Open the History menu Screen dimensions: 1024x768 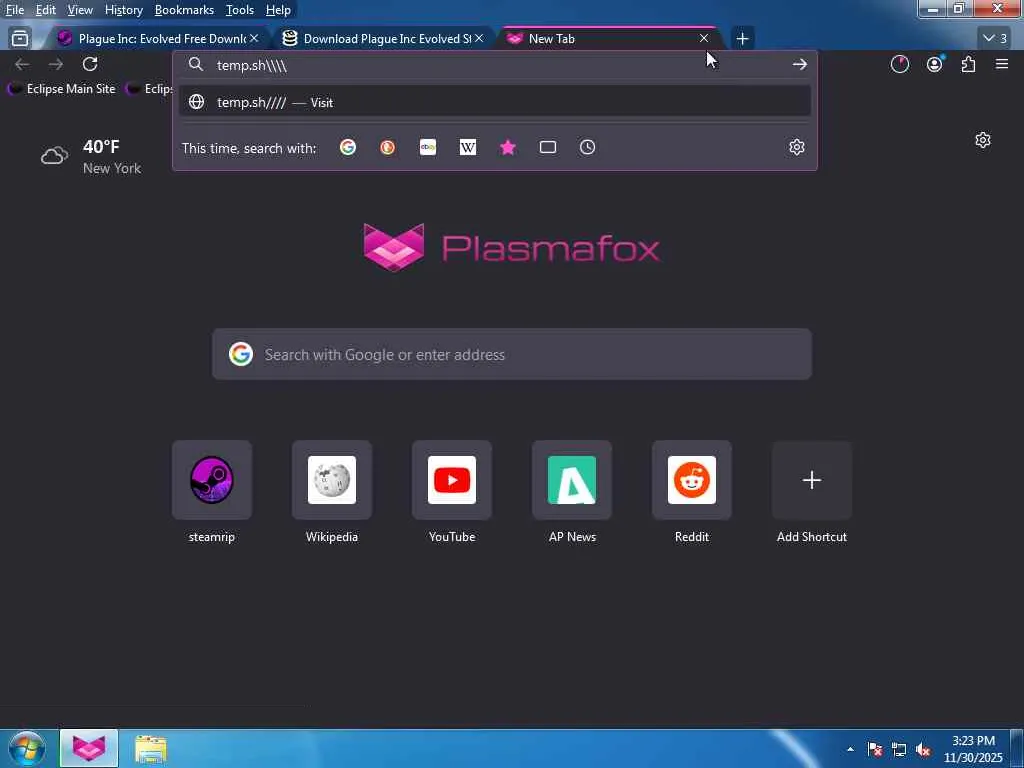coord(123,10)
